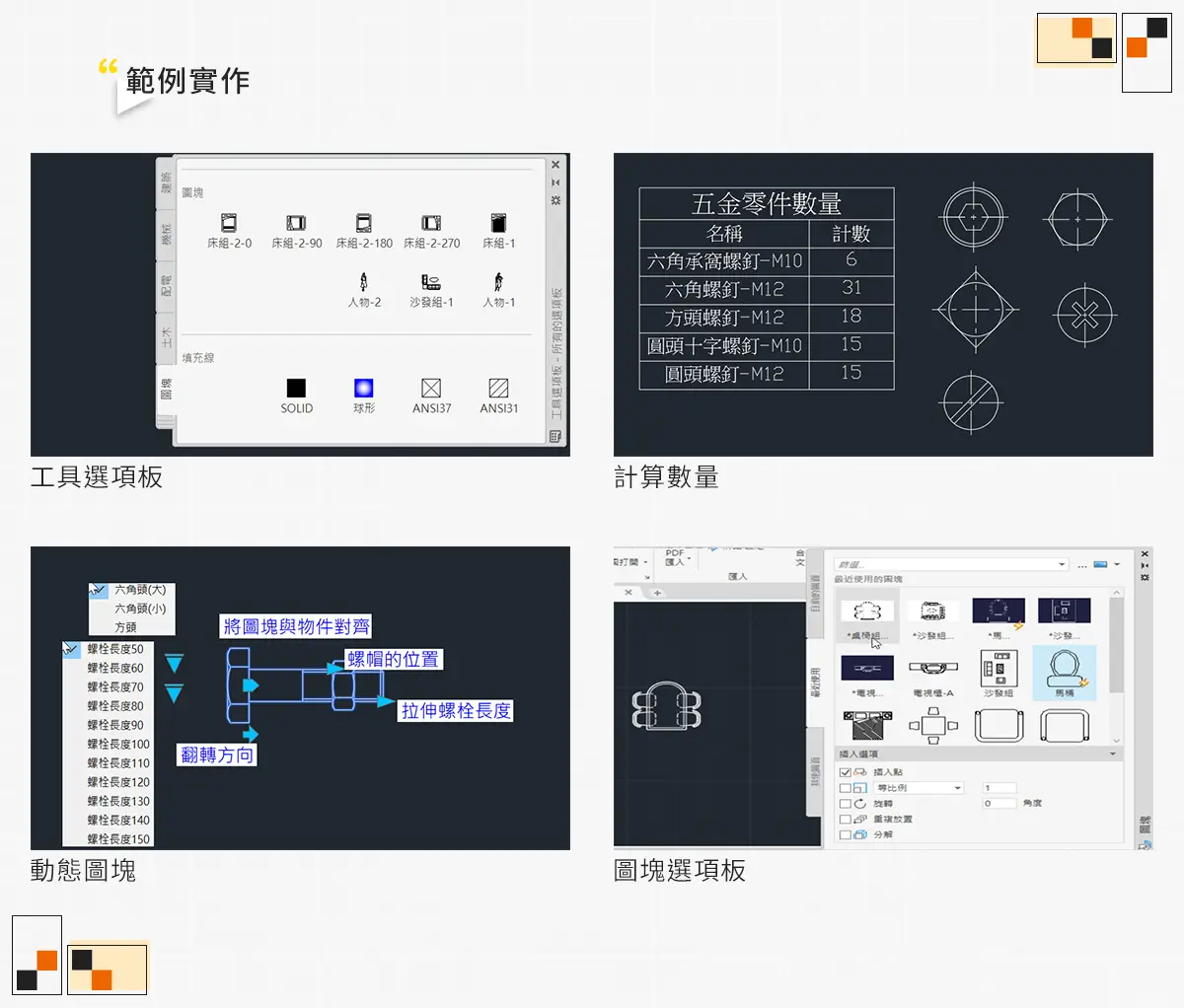Open tool palette properties gear icon
1184x1008 pixels.
555,200
